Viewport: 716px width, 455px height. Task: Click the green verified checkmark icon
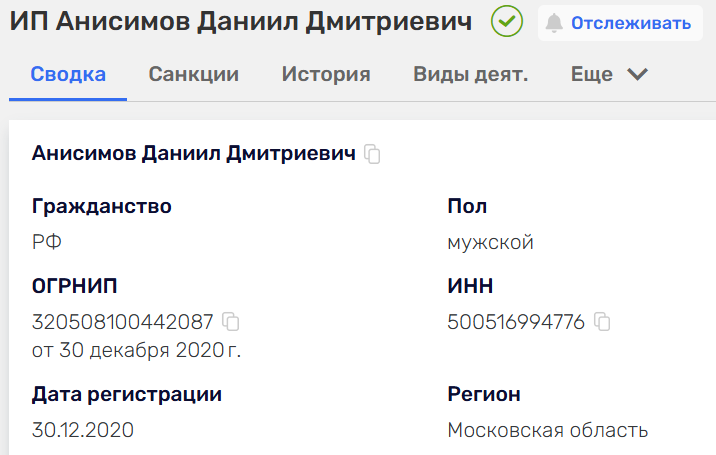tap(507, 22)
